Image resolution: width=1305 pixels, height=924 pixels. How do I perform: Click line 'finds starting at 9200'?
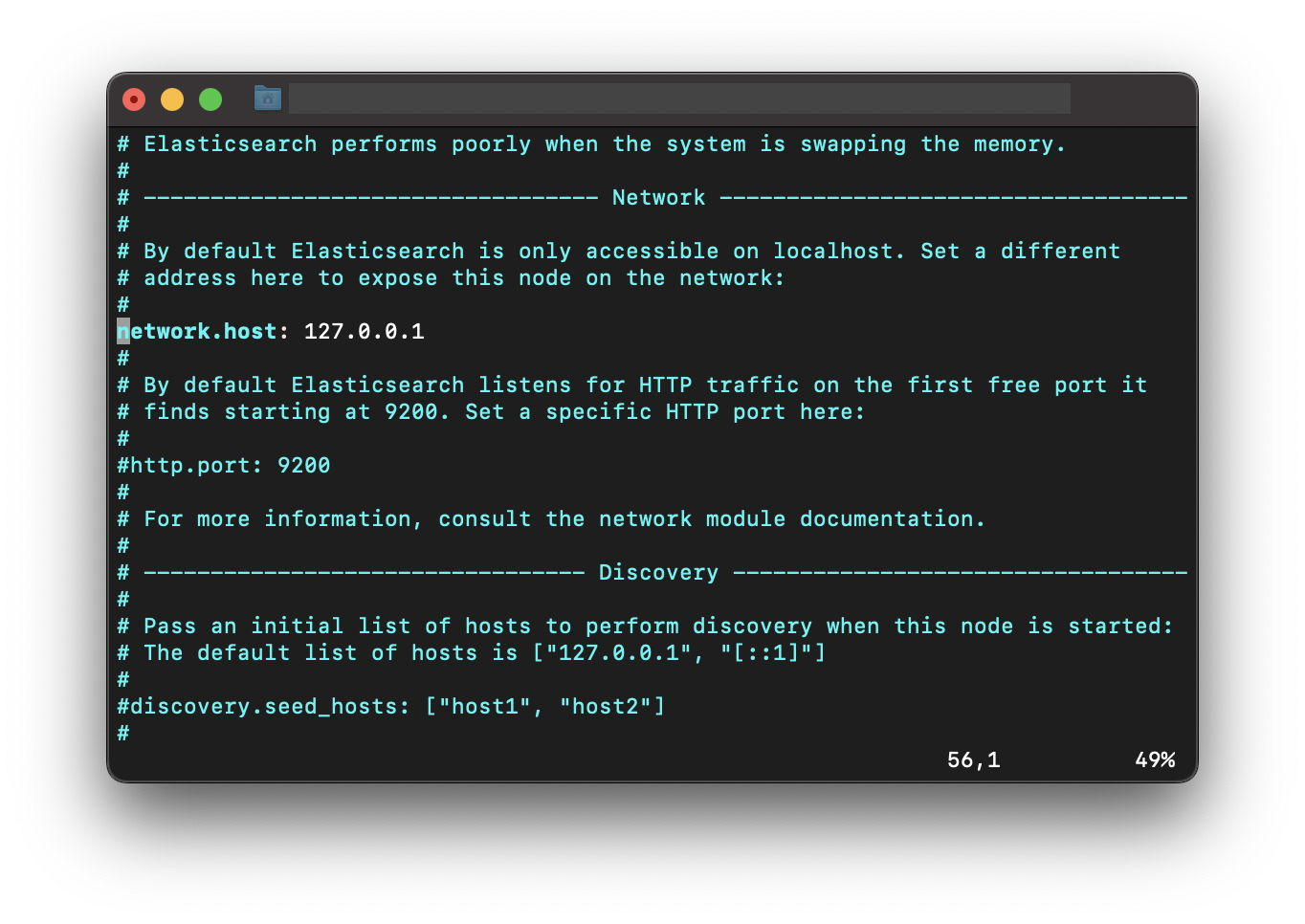(491, 412)
